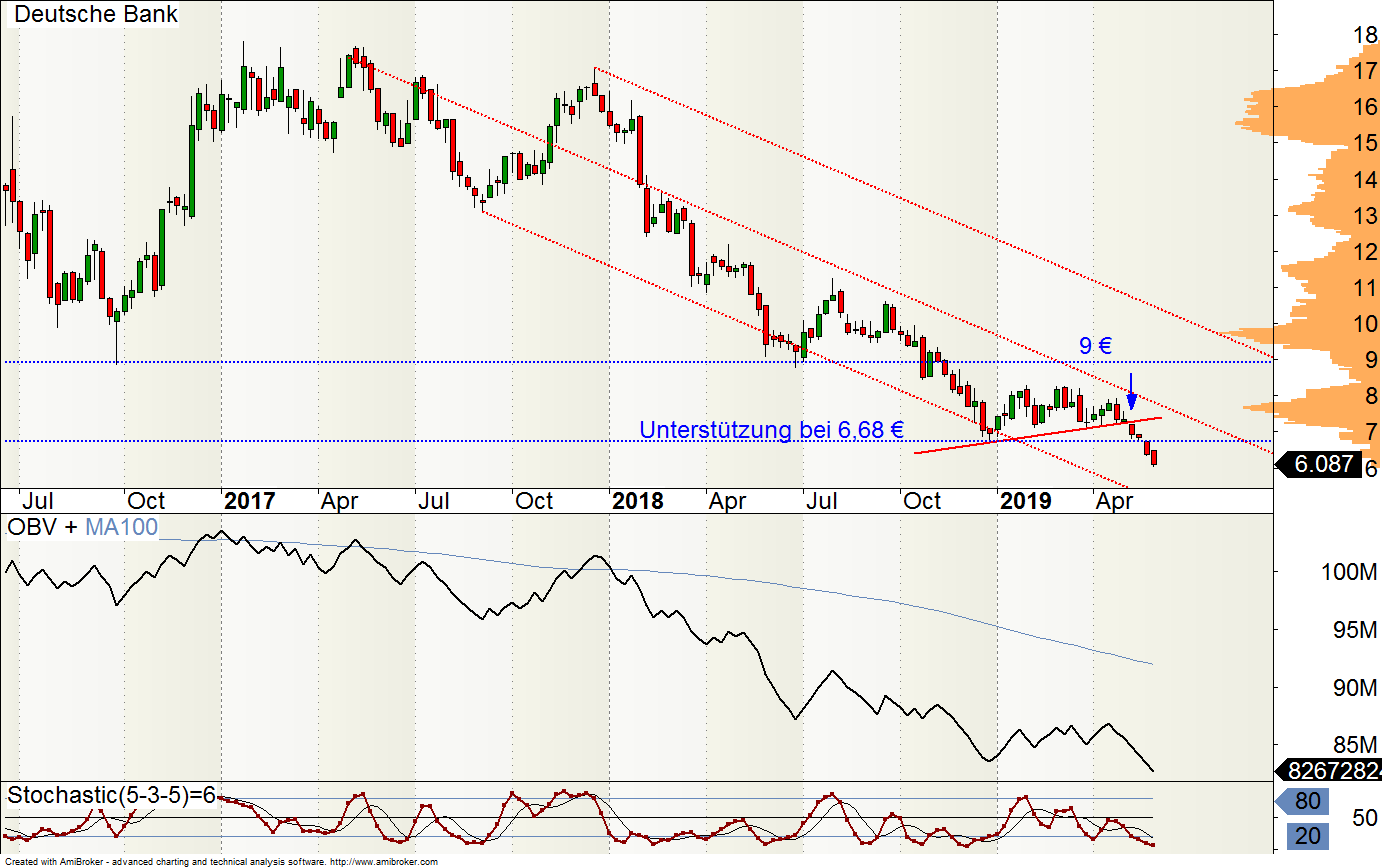This screenshot has width=1382, height=868.
Task: Click the 100M label on OBV axis
Action: pyautogui.click(x=1349, y=572)
